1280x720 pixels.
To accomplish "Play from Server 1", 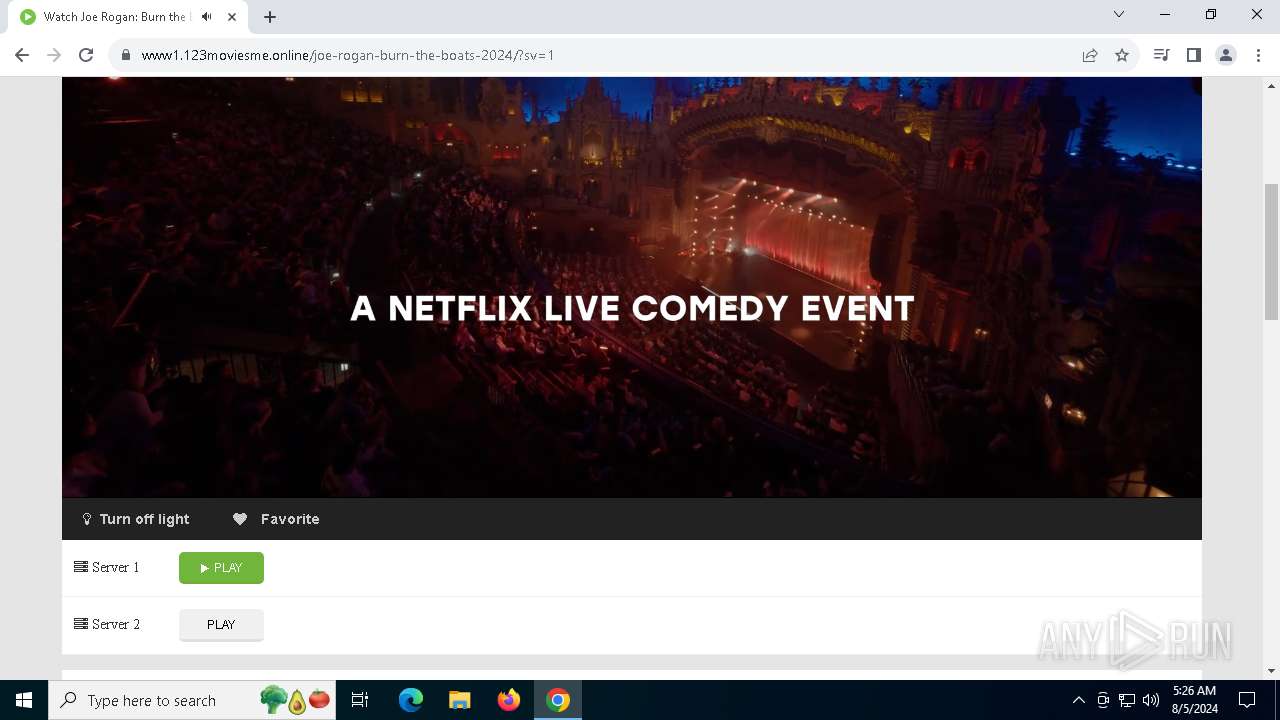I will [221, 568].
